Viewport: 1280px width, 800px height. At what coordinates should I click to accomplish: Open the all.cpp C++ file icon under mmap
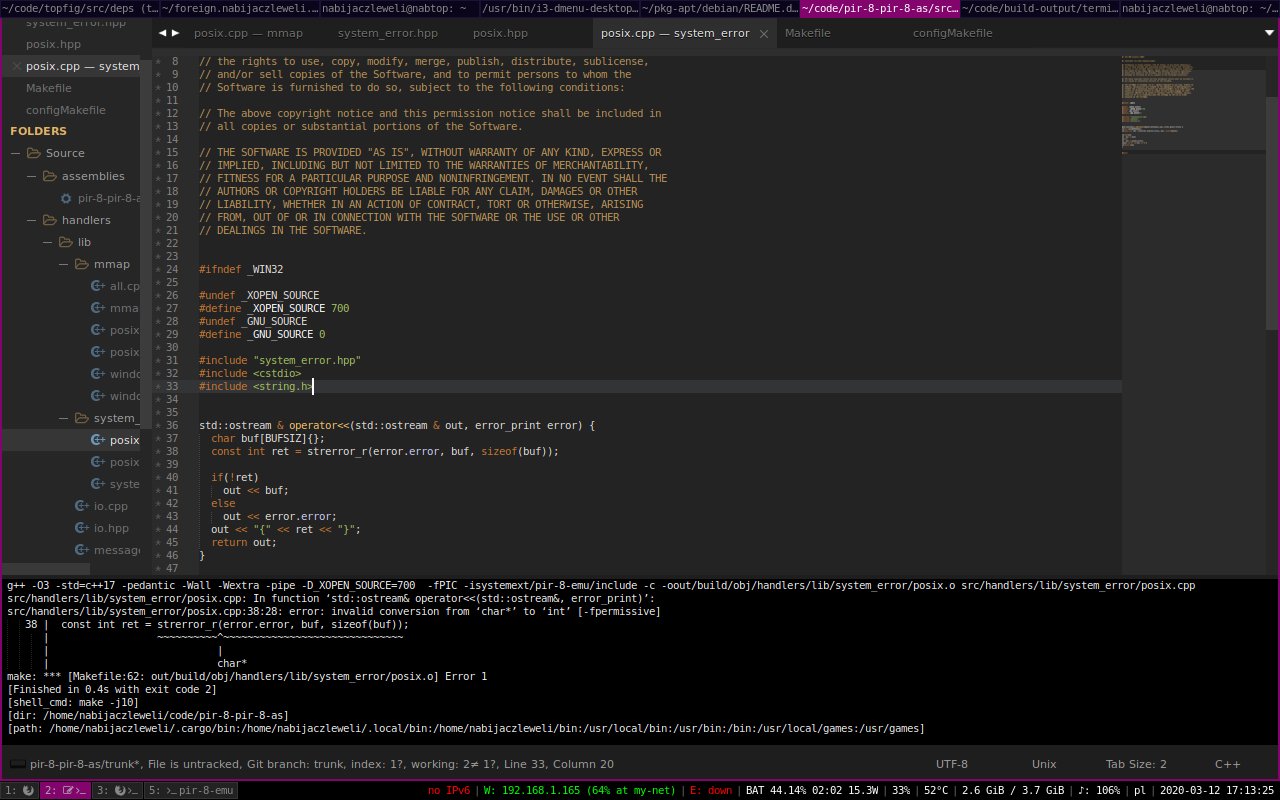tap(98, 286)
